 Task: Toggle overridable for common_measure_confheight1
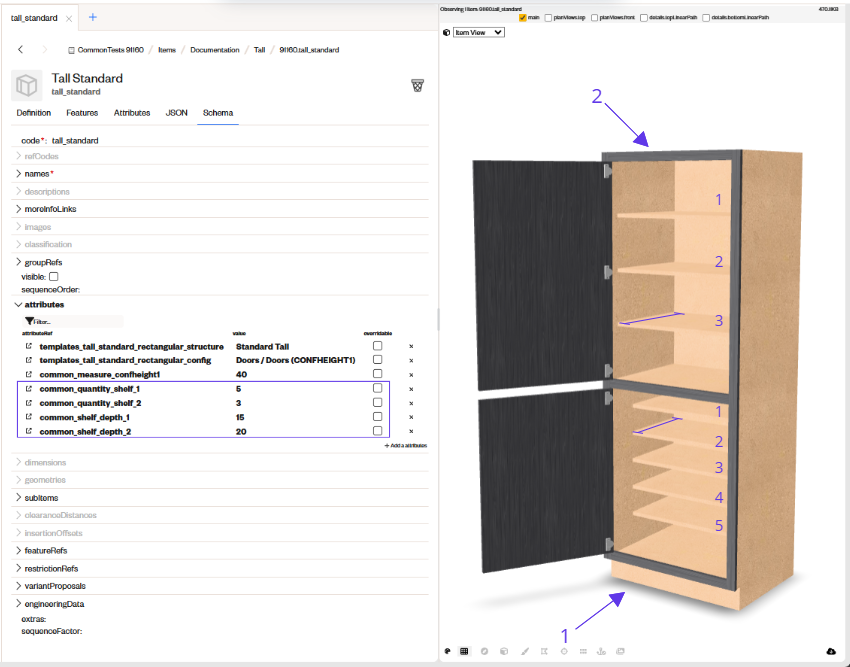(377, 374)
